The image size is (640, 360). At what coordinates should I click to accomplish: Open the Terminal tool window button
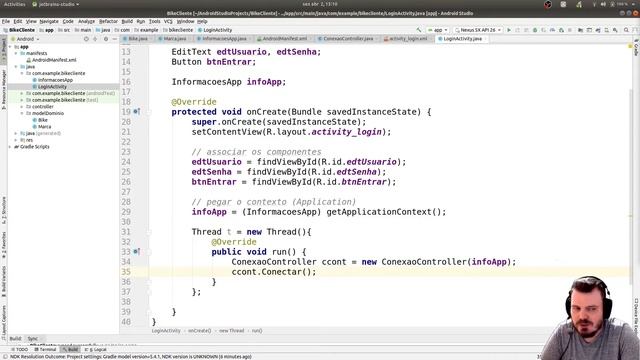tap(45, 349)
